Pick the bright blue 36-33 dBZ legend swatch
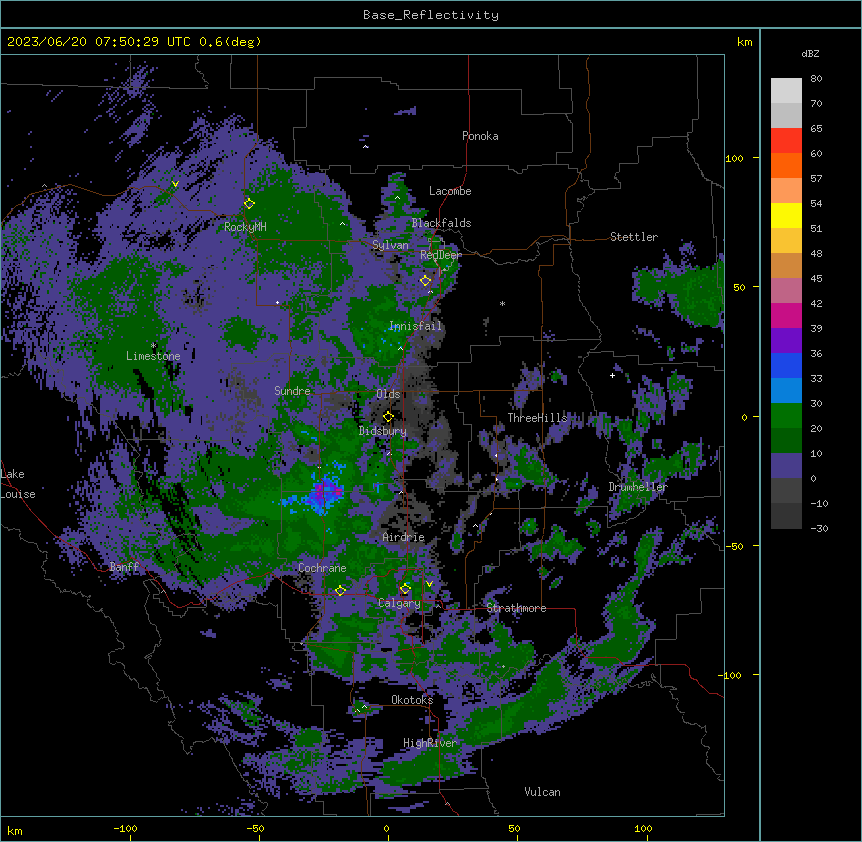862x842 pixels. [786, 365]
